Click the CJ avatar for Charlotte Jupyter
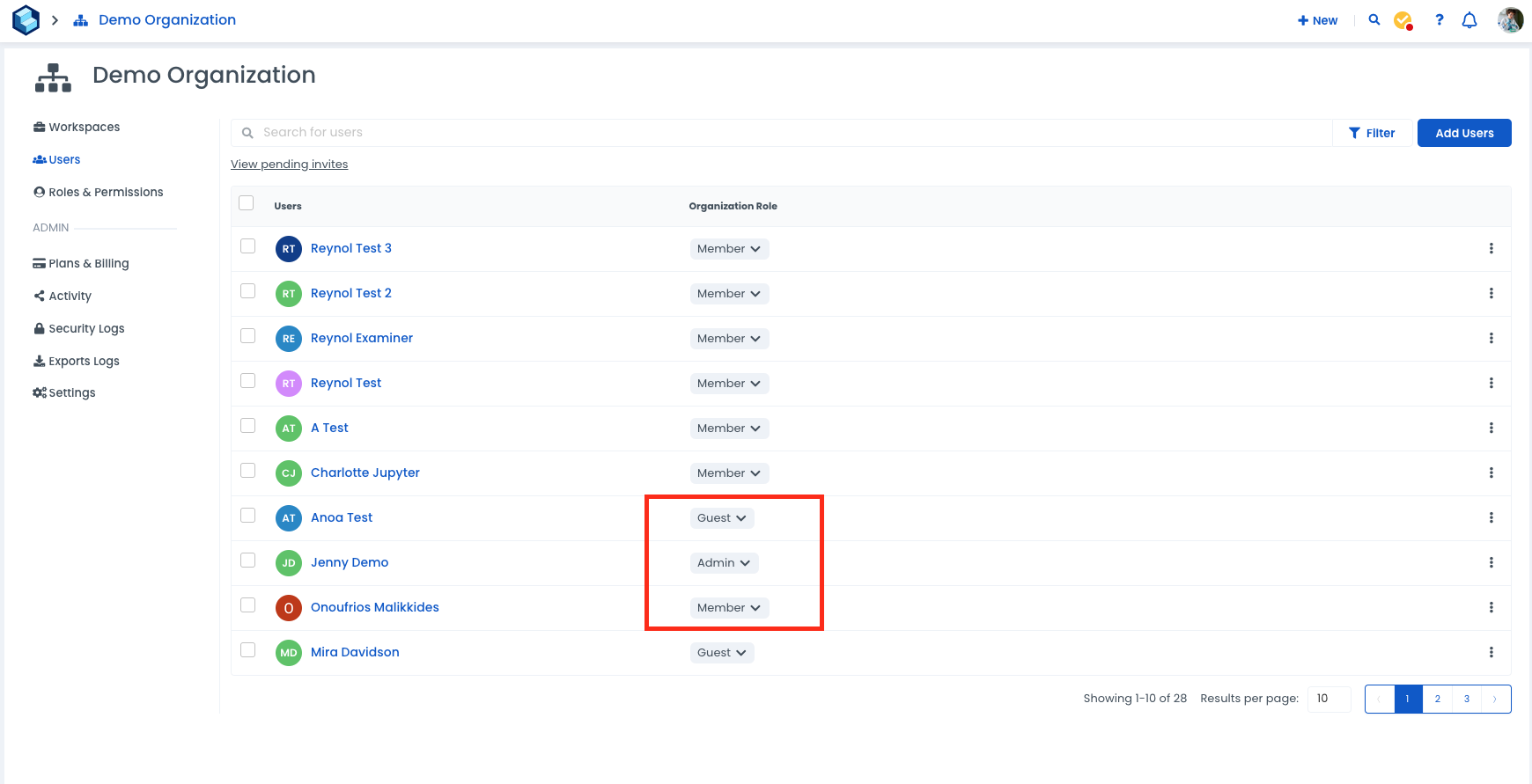This screenshot has height=784, width=1532. (289, 473)
